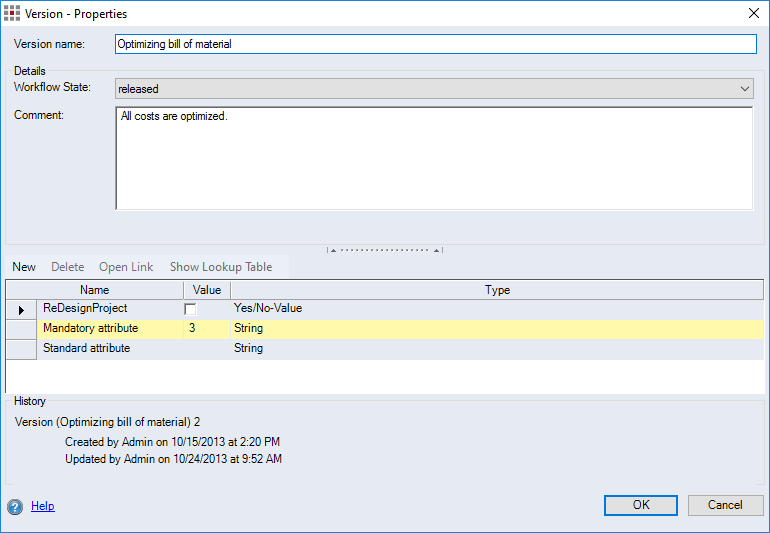This screenshot has width=770, height=533.
Task: Click in the Version name field
Action: [435, 44]
